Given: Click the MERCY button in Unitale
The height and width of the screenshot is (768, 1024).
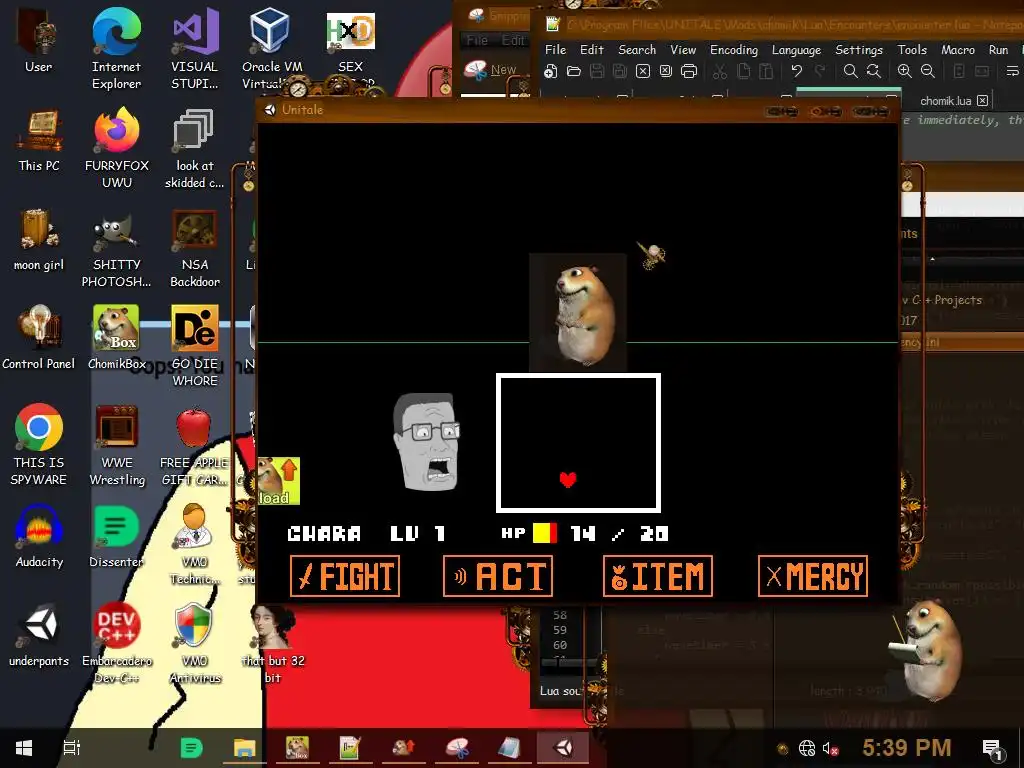Looking at the screenshot, I should pyautogui.click(x=813, y=576).
